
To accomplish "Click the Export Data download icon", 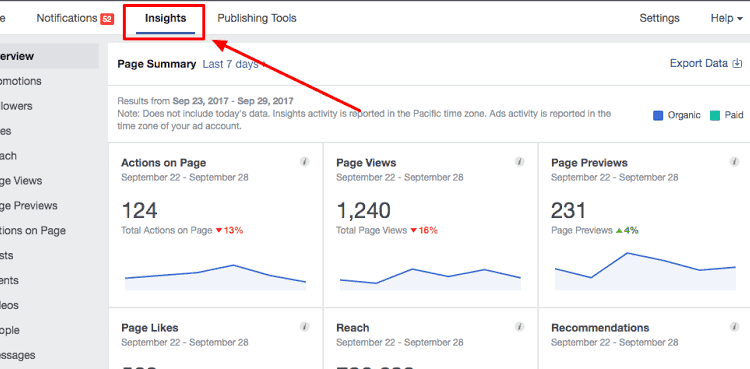I will [x=737, y=63].
